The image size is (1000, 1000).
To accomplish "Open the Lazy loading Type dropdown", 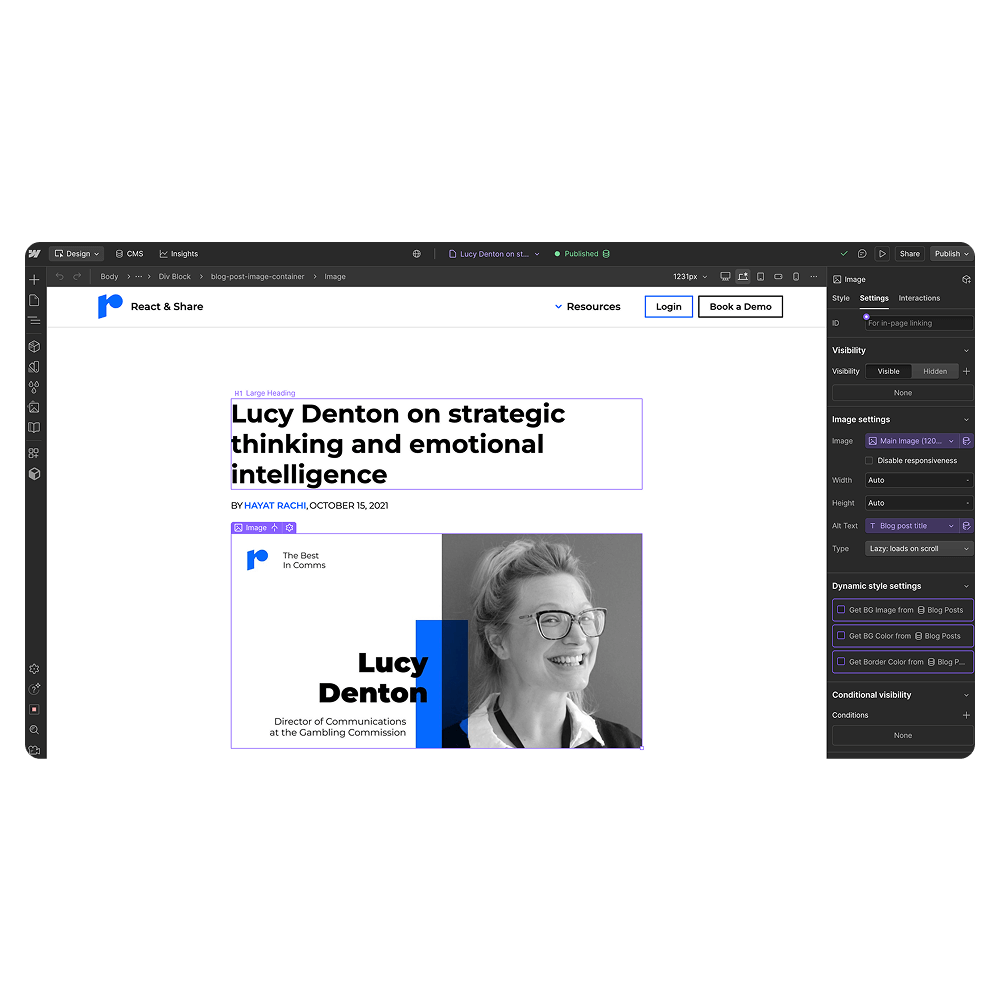I will click(x=918, y=548).
